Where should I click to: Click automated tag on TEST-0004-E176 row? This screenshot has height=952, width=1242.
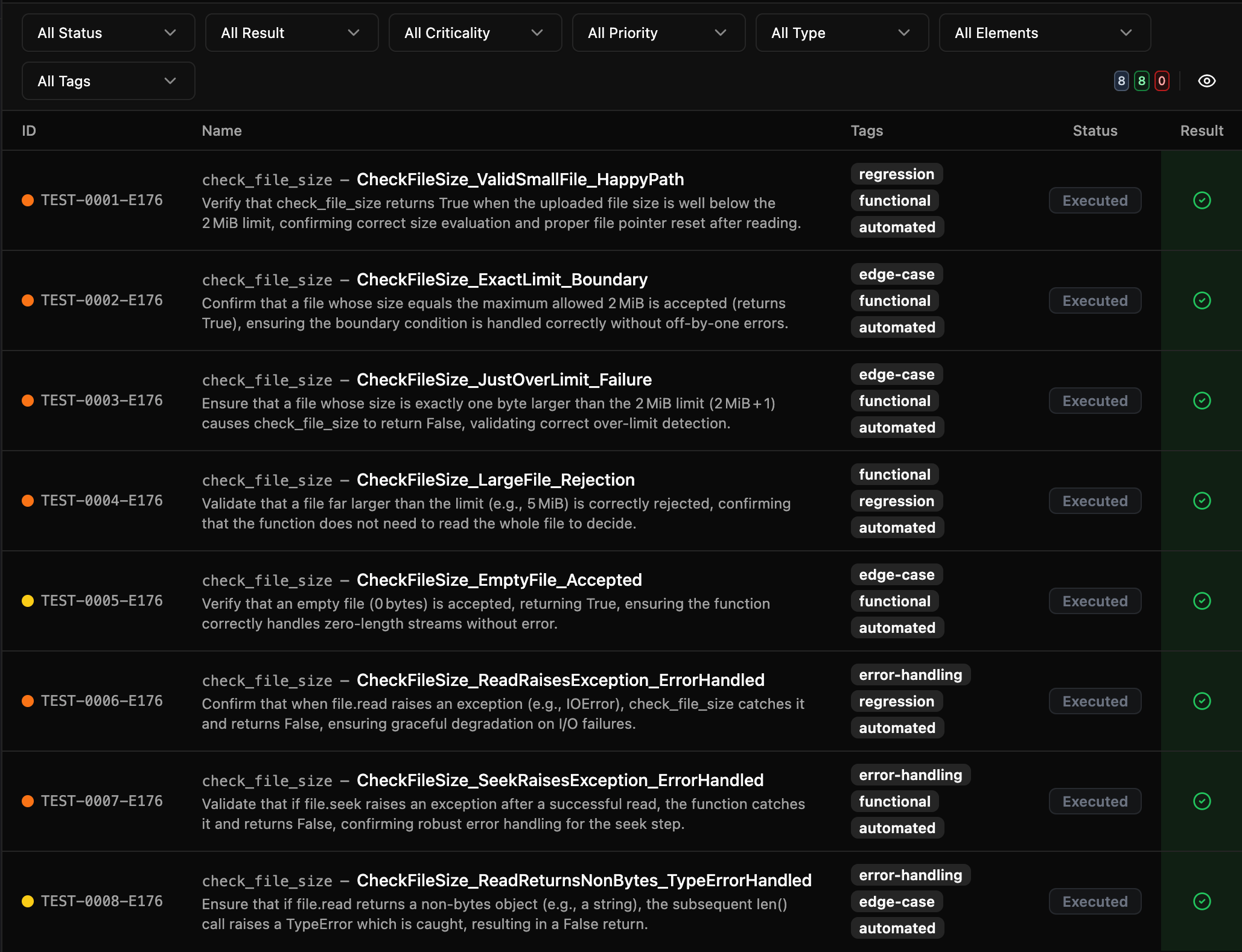coord(897,528)
